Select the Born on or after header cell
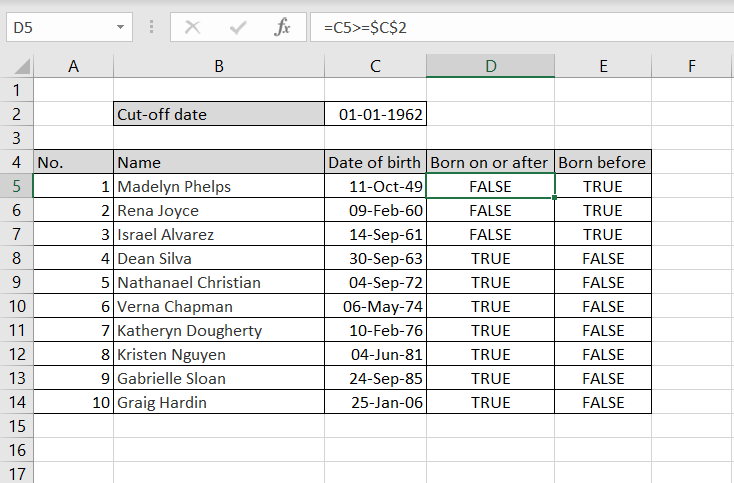The width and height of the screenshot is (734, 483). pos(491,162)
